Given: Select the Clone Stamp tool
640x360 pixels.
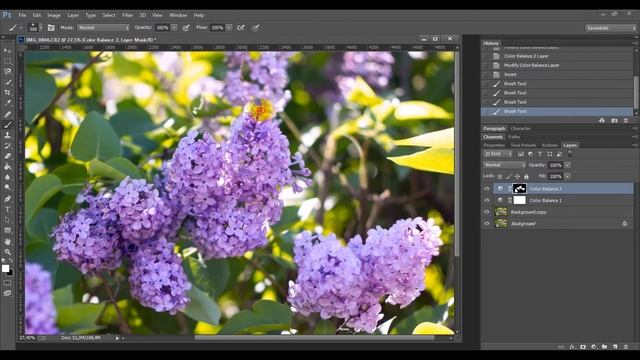Looking at the screenshot, I should coord(7,135).
